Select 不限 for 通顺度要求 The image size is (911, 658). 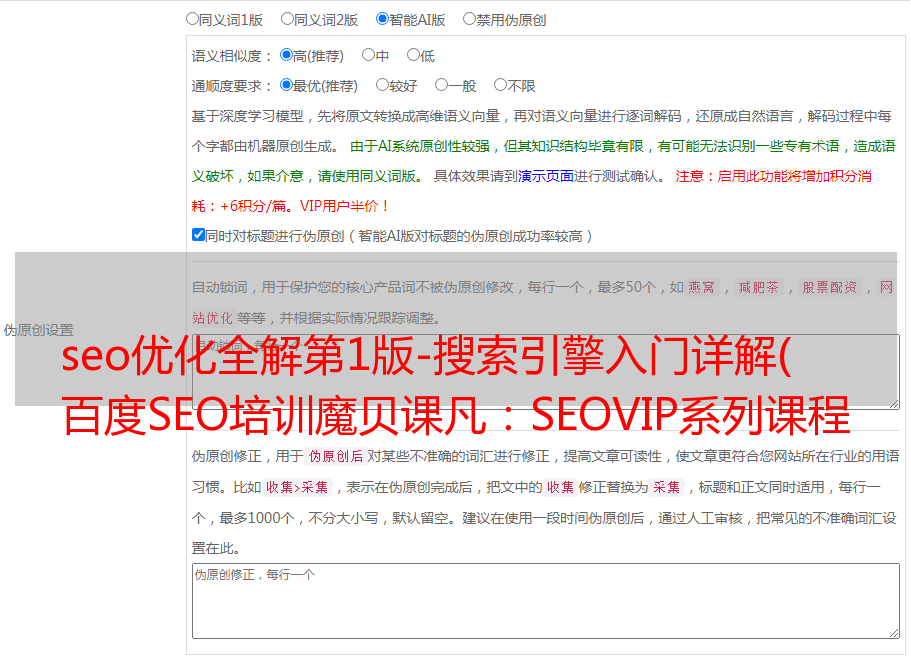click(500, 85)
